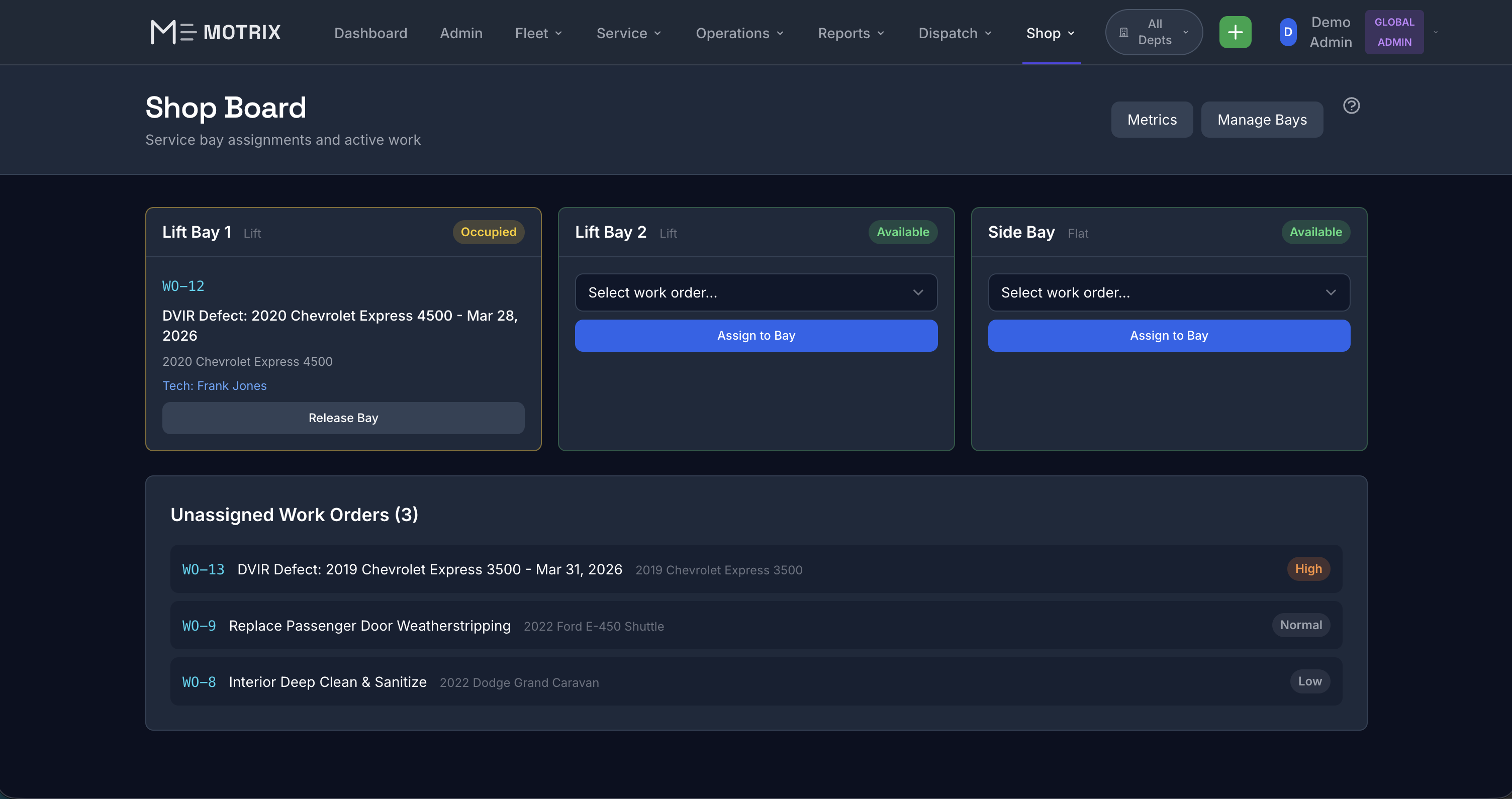Click the Occupied status badge on Lift Bay 1
The image size is (1512, 799).
pos(489,232)
